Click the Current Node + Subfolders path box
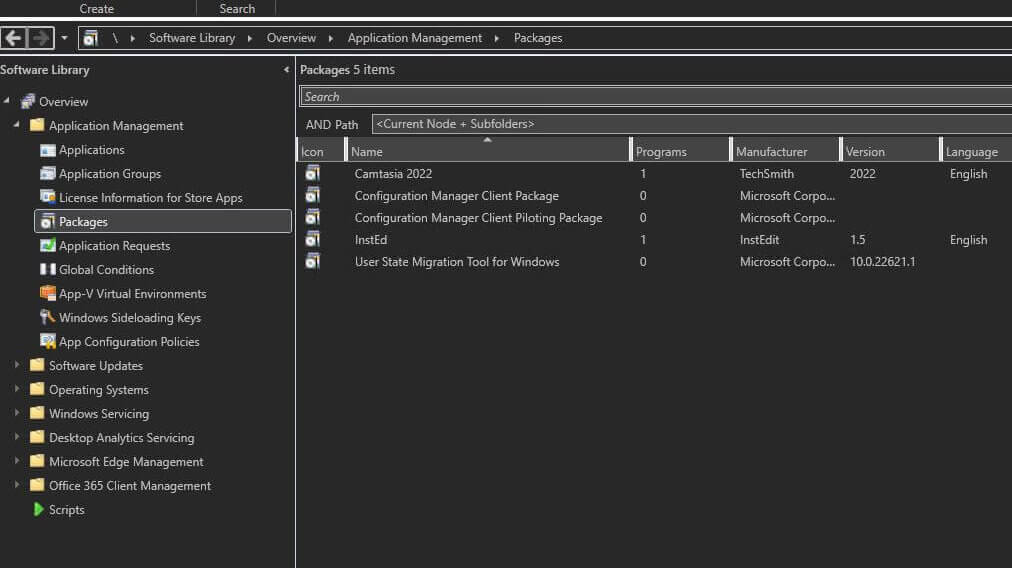 click(692, 124)
